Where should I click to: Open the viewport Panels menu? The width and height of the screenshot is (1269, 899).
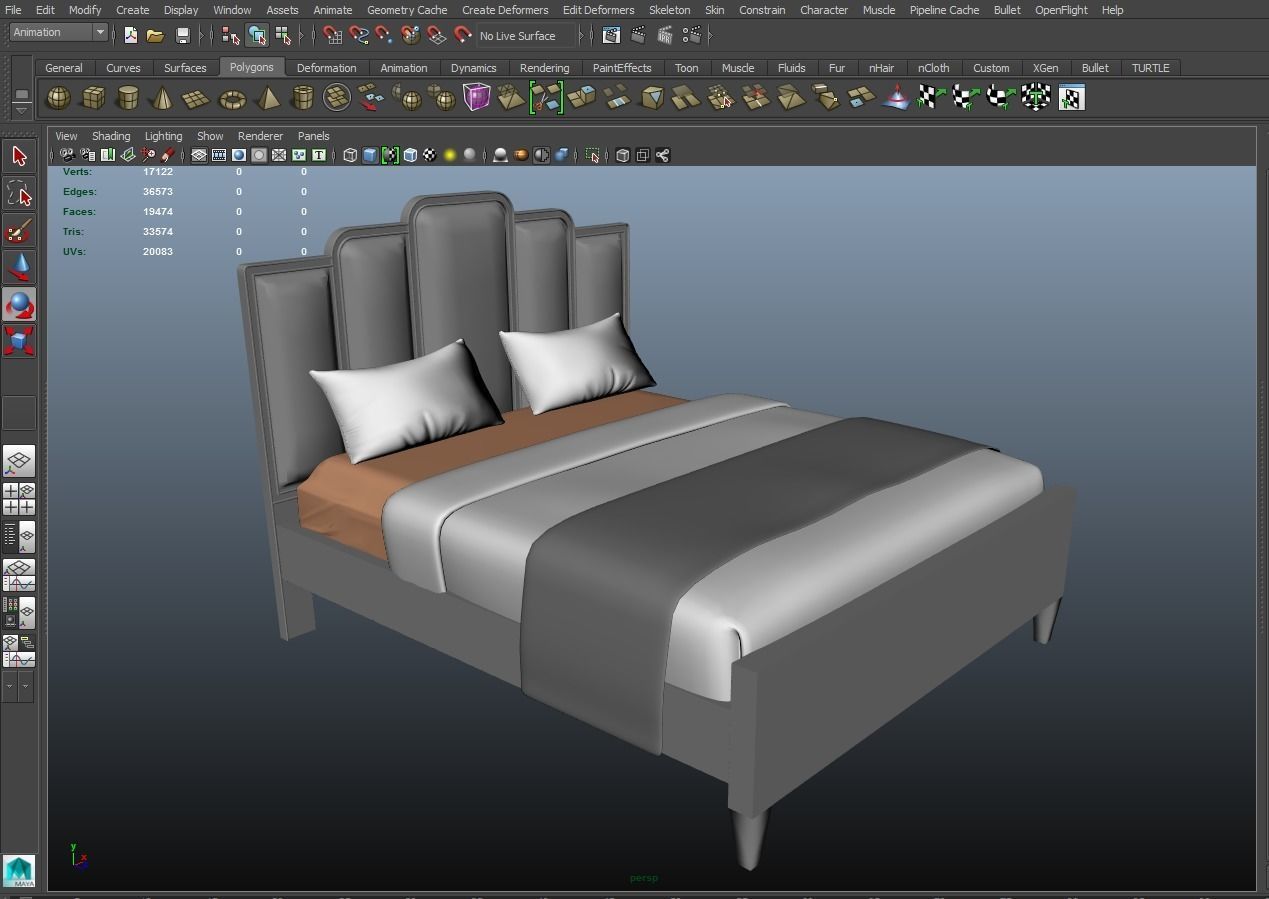tap(313, 136)
